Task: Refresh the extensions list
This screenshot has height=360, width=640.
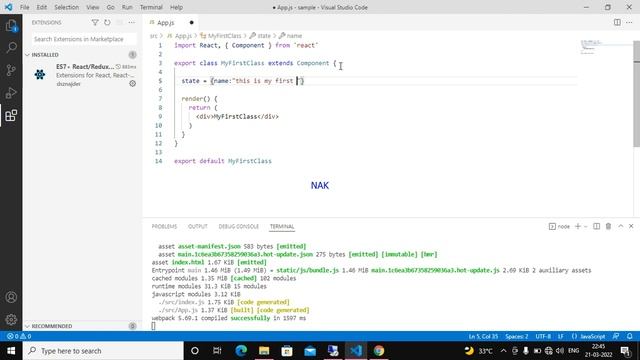Action: click(107, 22)
